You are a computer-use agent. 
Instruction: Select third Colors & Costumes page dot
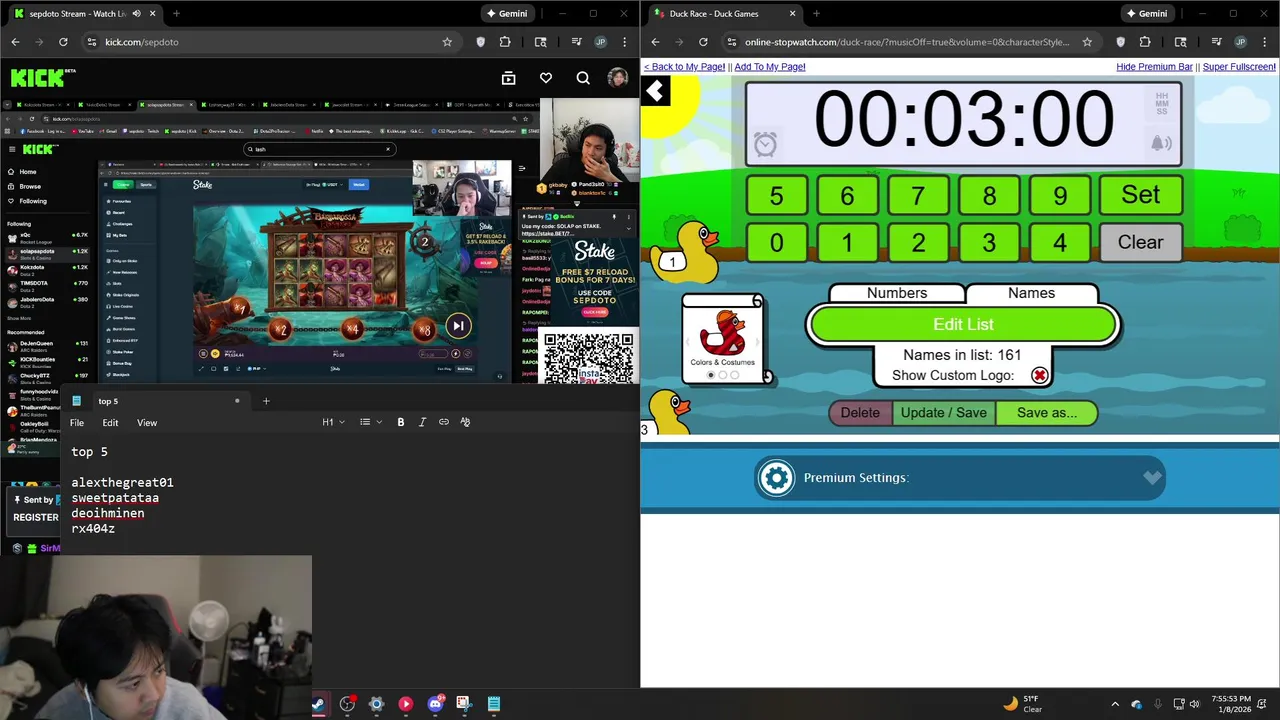click(x=735, y=375)
